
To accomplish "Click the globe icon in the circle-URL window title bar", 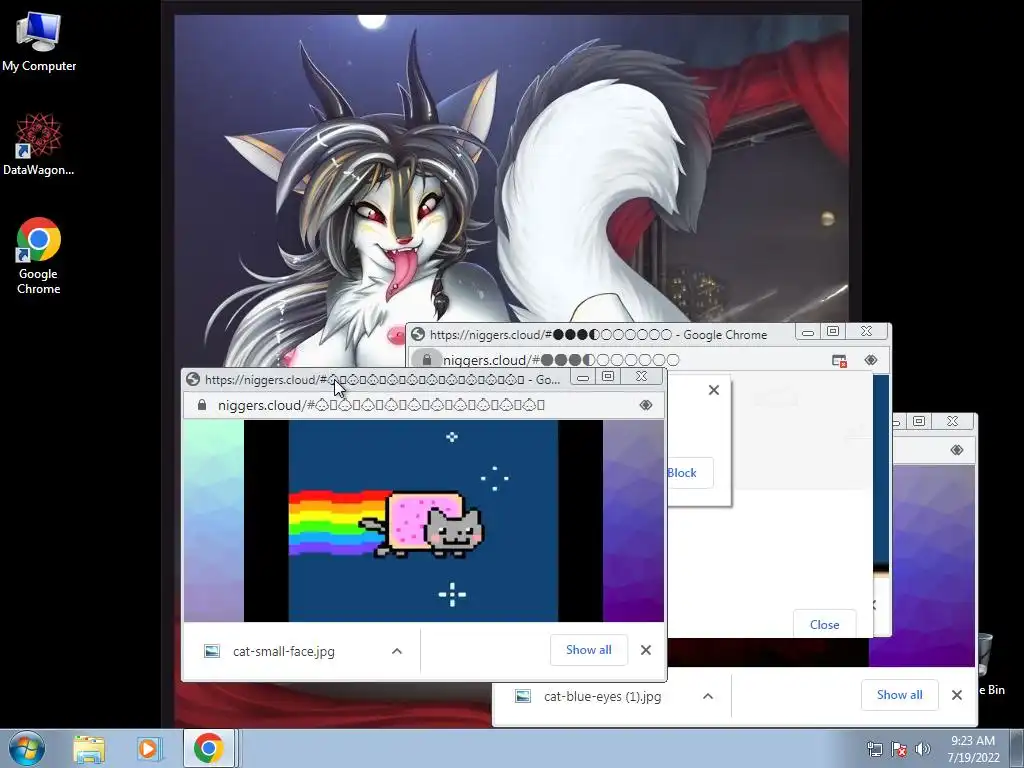I will [418, 334].
